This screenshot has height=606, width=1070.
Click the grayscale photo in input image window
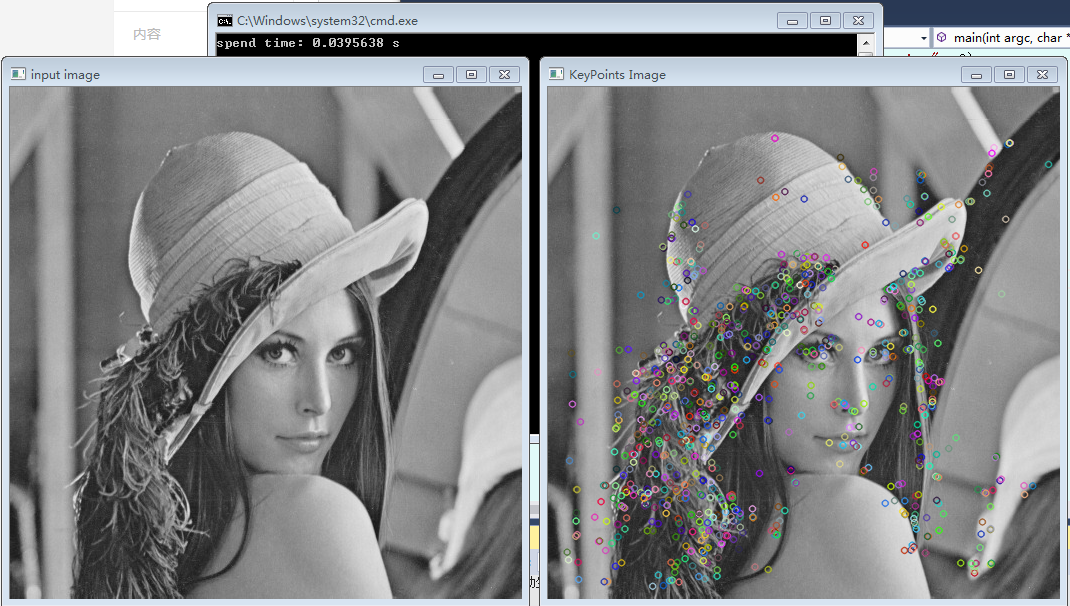[265, 343]
